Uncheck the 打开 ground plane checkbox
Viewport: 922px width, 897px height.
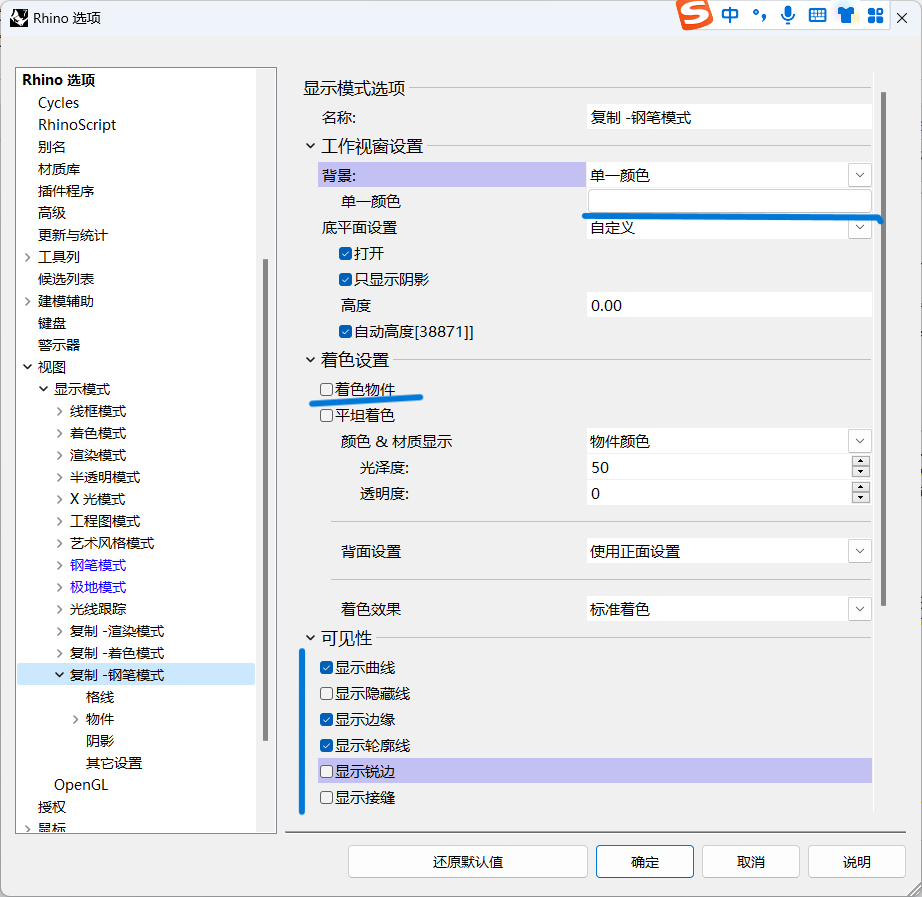pos(345,254)
